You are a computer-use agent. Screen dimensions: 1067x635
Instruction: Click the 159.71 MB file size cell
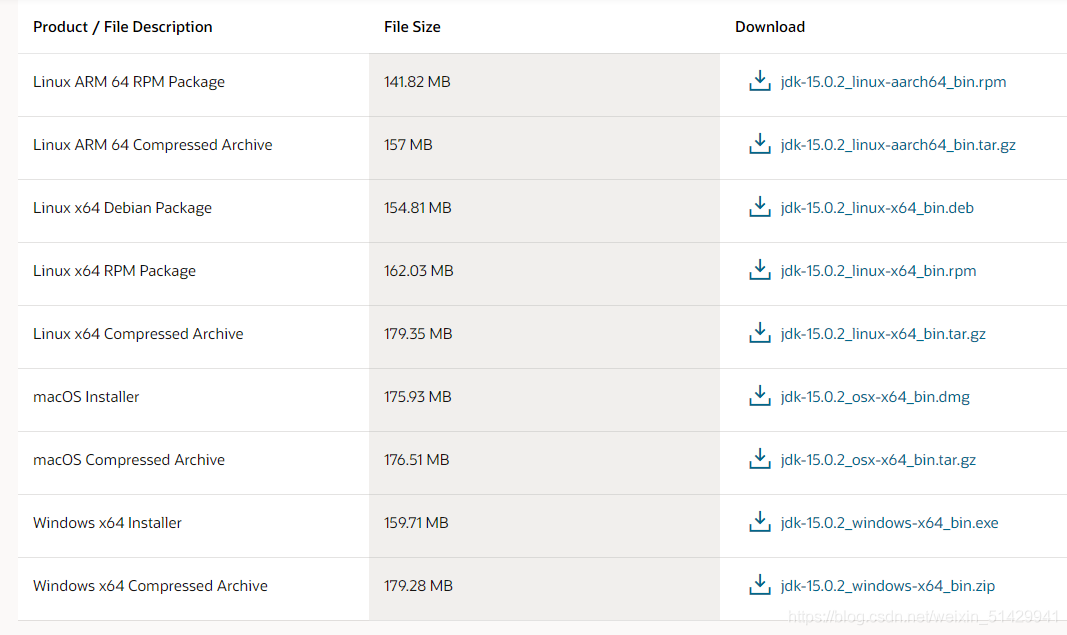click(544, 525)
